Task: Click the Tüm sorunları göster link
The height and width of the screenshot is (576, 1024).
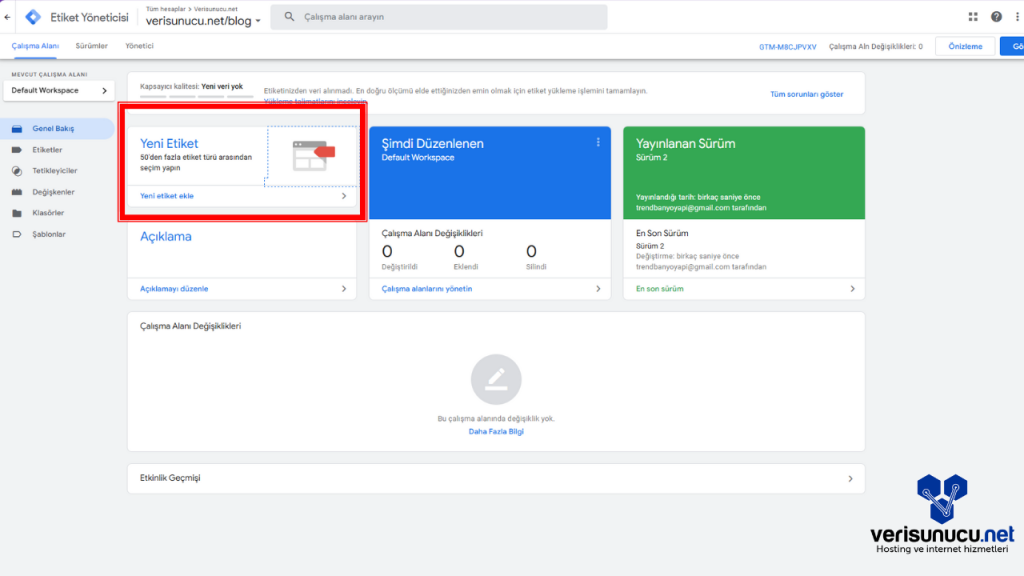Action: click(x=807, y=94)
